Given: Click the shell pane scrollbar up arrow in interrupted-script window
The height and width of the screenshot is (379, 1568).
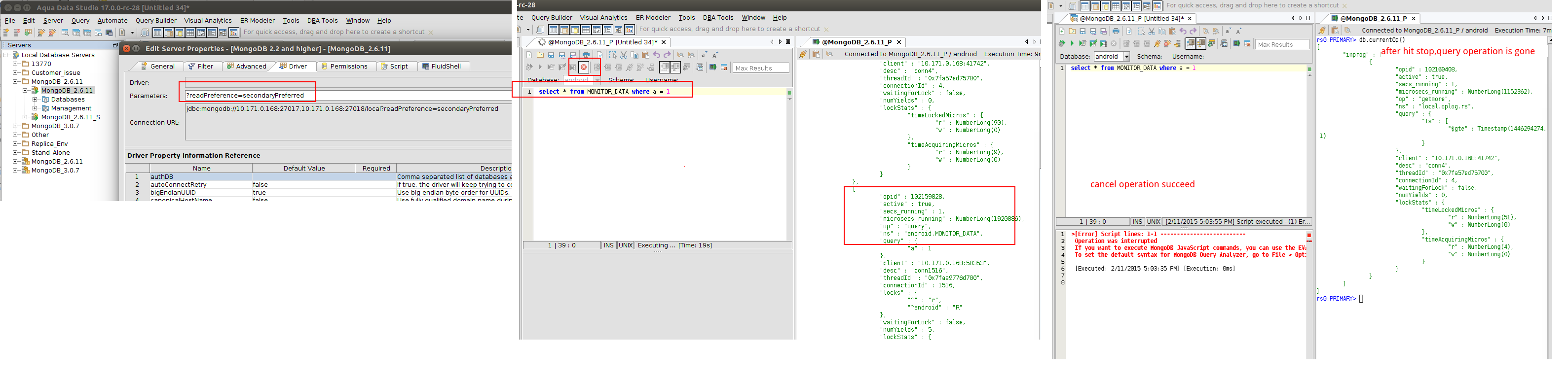Looking at the screenshot, I should point(1550,40).
